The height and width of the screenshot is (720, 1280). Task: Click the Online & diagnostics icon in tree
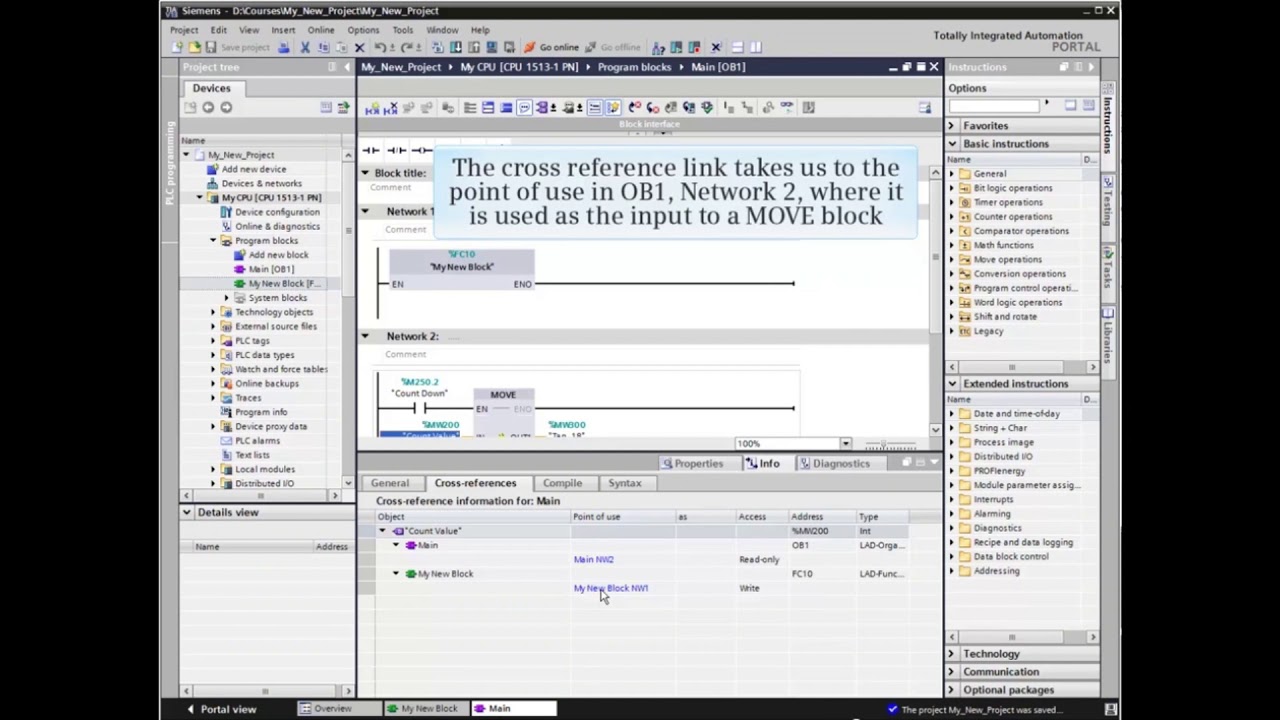tap(226, 226)
